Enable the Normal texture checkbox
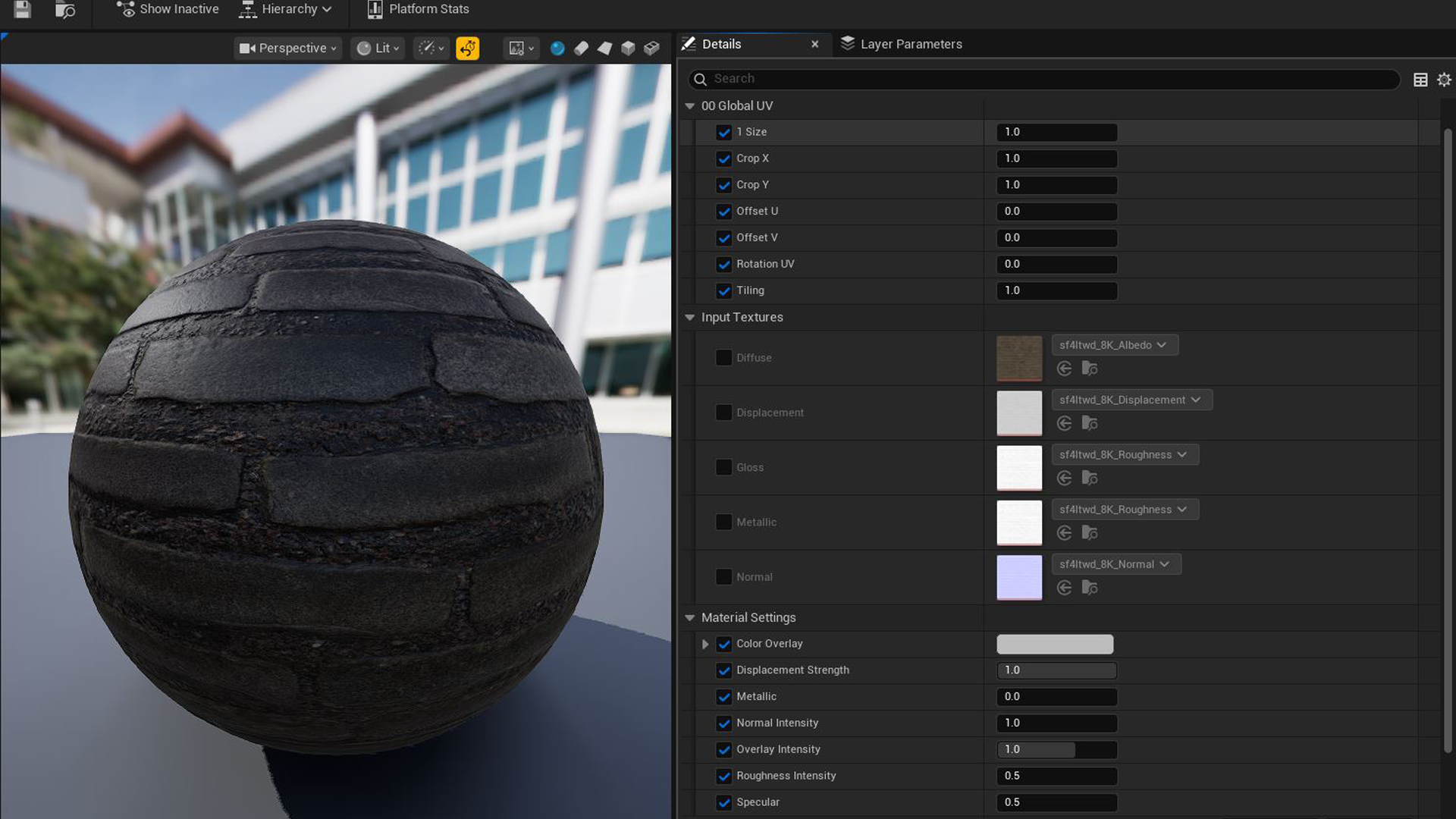 (724, 576)
